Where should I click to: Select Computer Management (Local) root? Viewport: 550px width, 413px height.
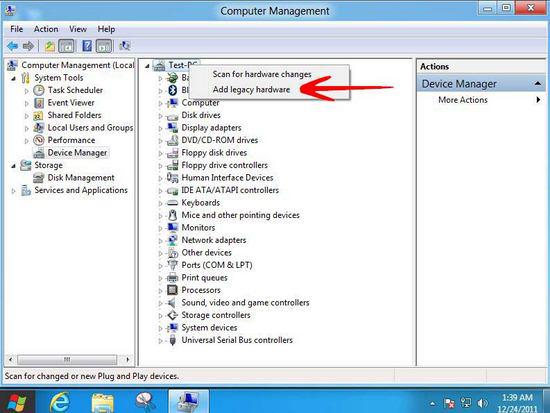(x=78, y=65)
